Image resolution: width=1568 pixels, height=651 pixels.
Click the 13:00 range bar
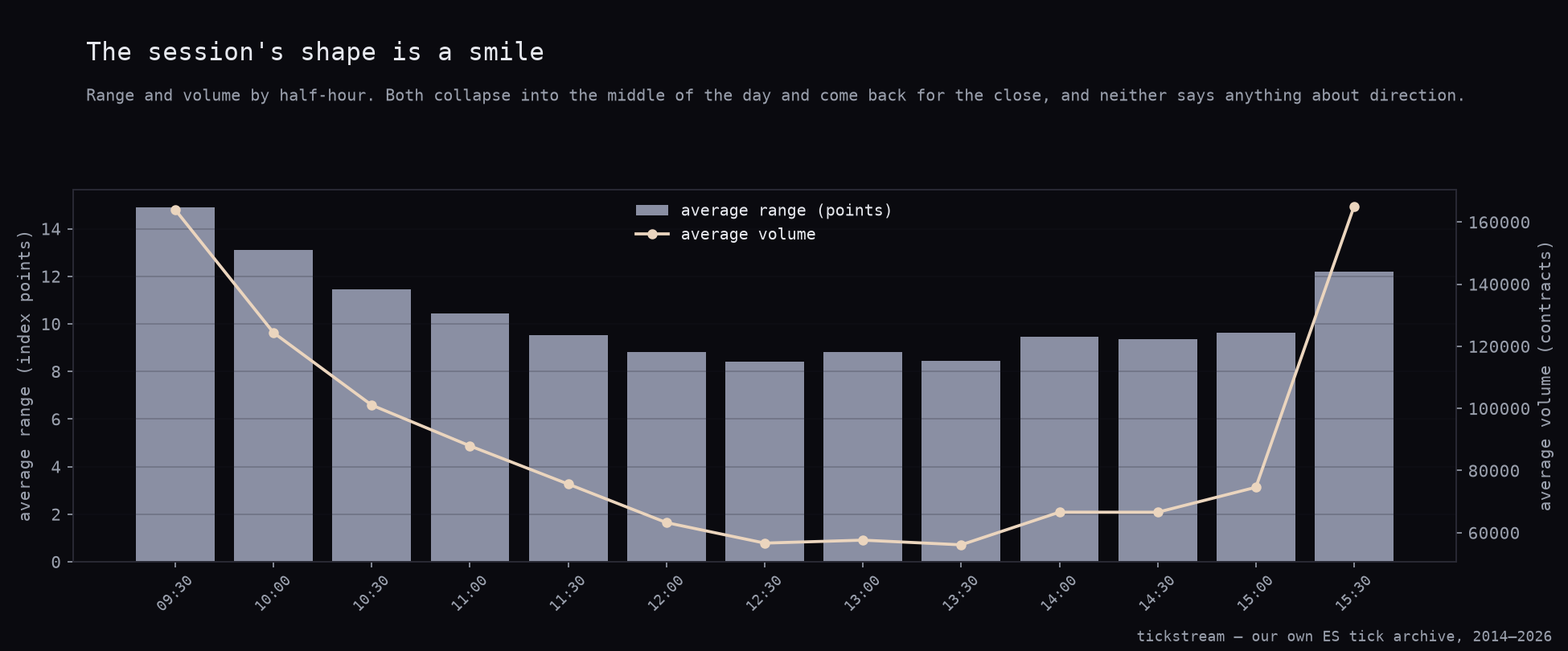(x=863, y=457)
